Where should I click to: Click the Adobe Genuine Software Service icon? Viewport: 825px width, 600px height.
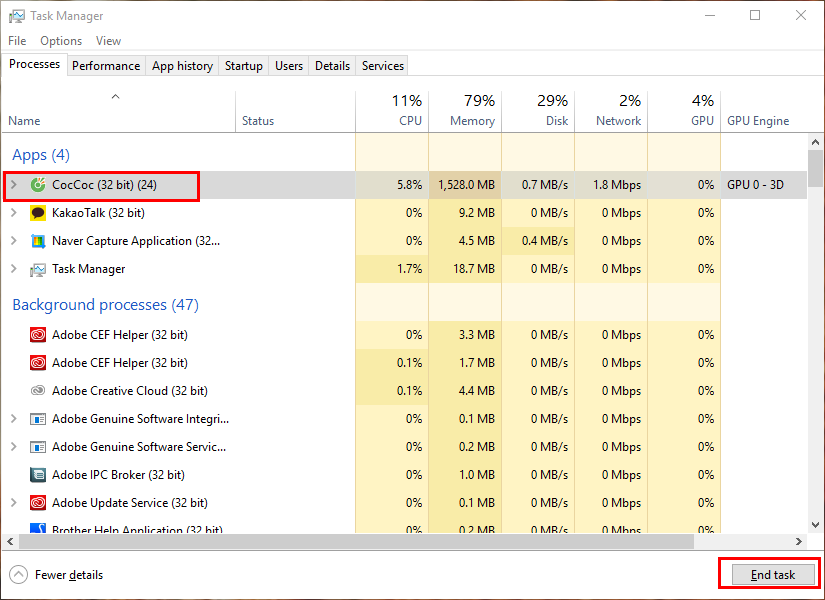click(37, 446)
